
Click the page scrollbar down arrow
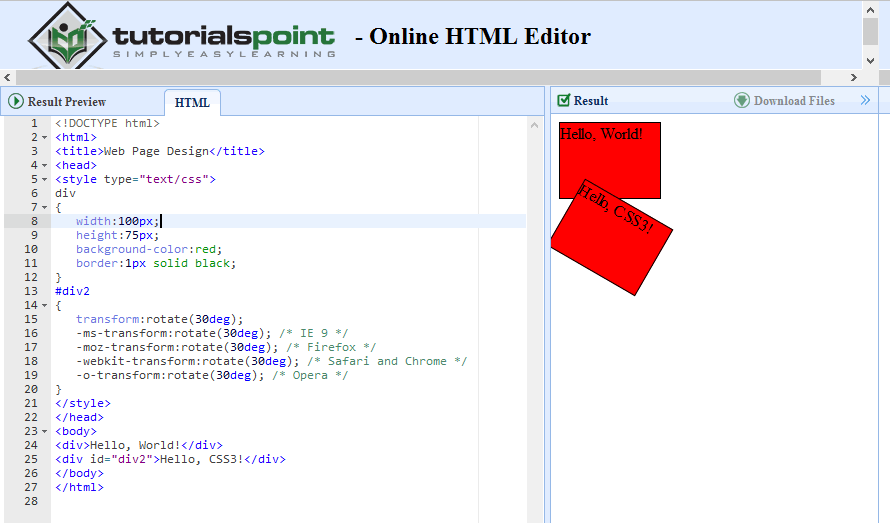(870, 60)
